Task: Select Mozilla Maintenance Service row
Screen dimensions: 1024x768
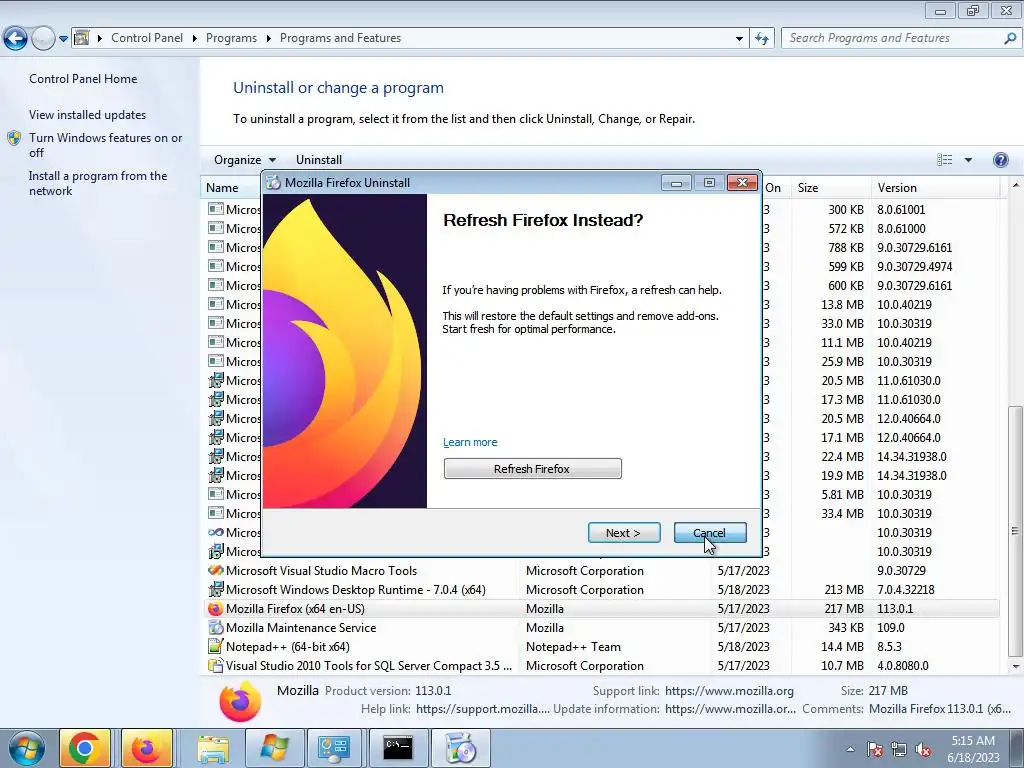Action: coord(601,628)
